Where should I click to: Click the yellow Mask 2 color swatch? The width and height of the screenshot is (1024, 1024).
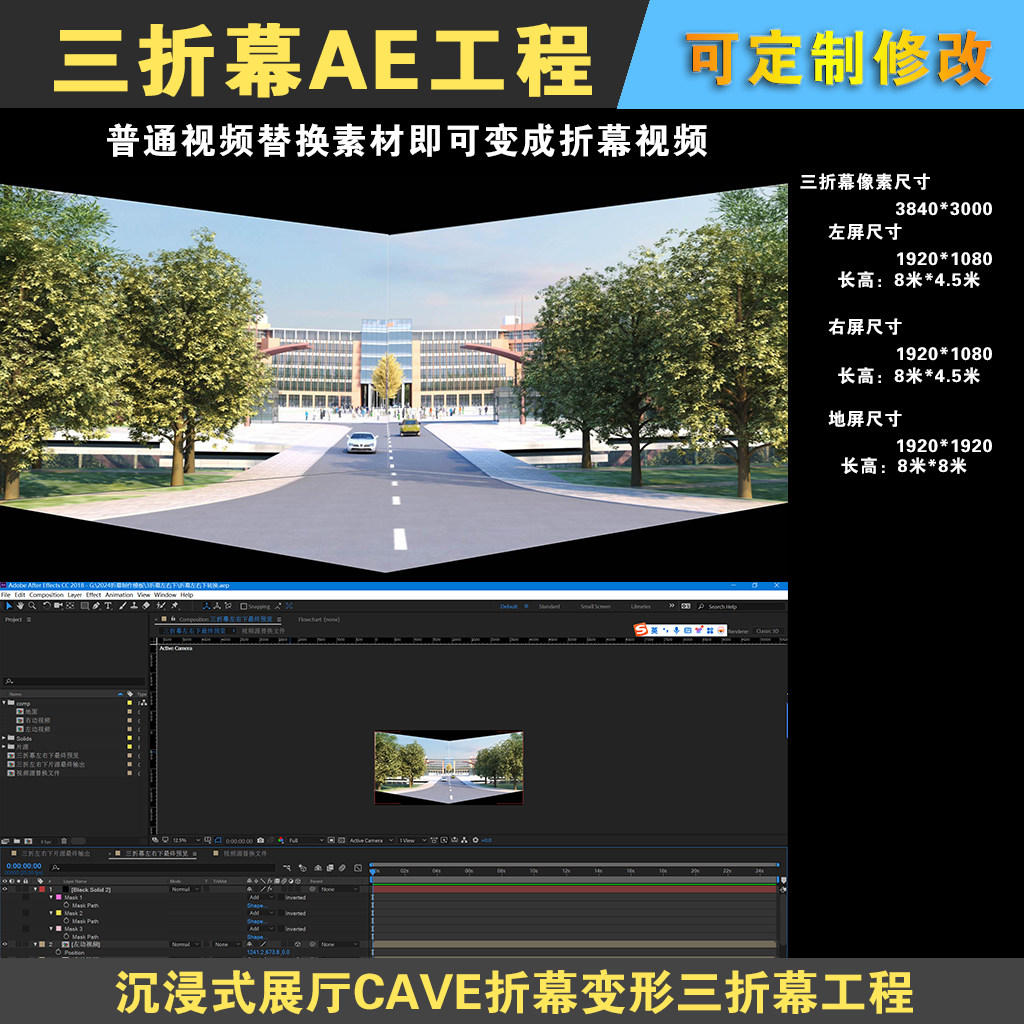coord(59,913)
